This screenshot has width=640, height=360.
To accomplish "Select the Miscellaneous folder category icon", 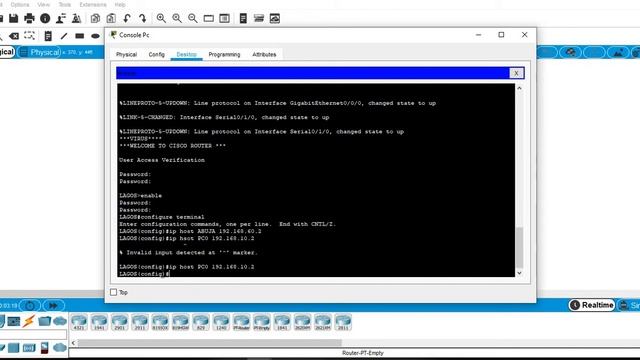I will (x=44, y=321).
